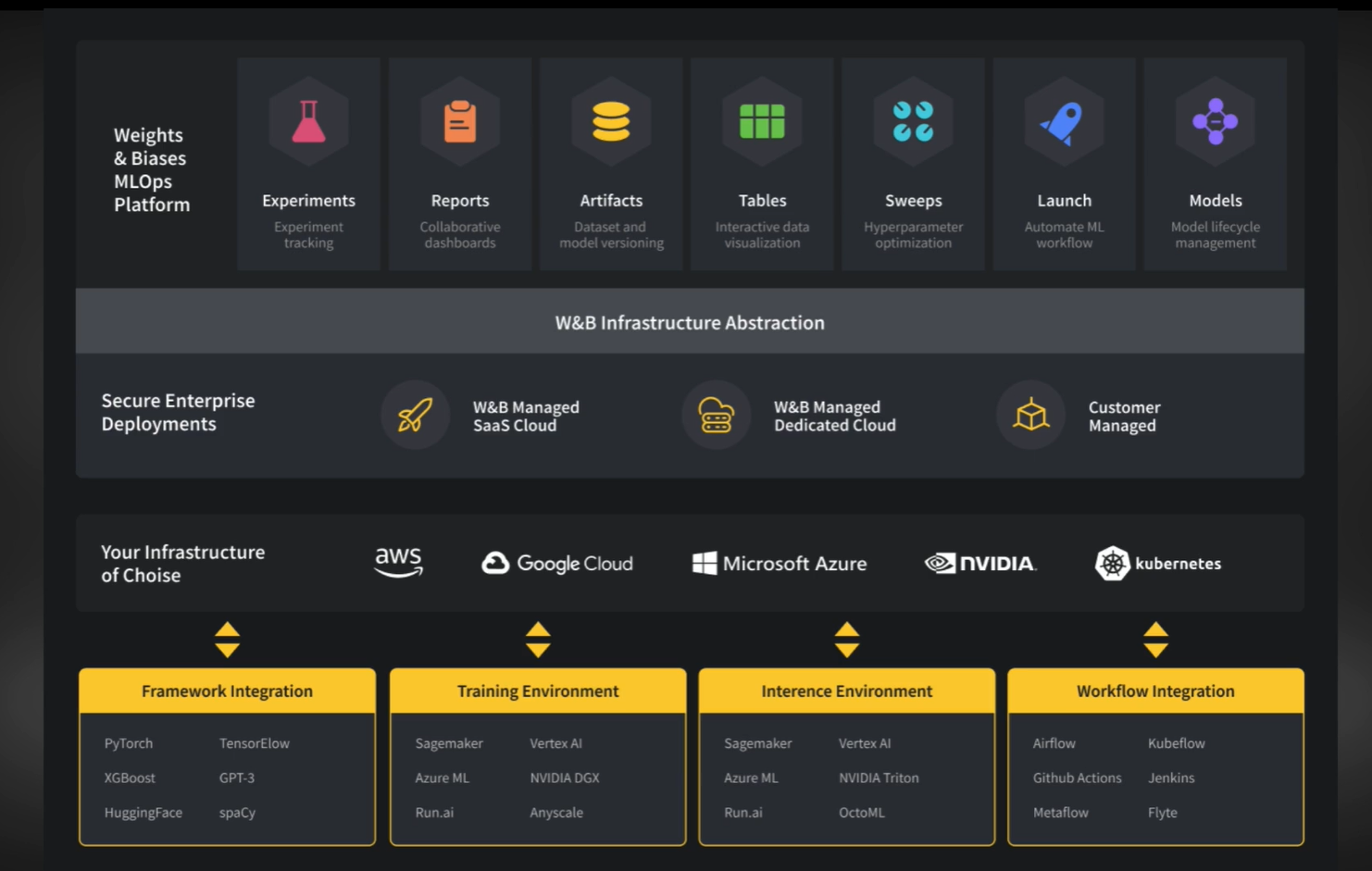
Task: Click 'Github Actions' in Workflow Integration
Action: click(1078, 778)
